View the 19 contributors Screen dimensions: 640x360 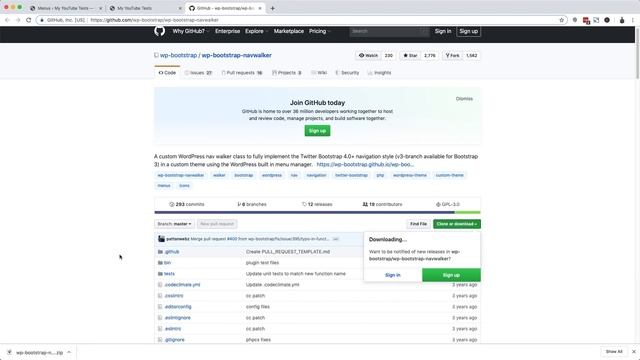382,204
